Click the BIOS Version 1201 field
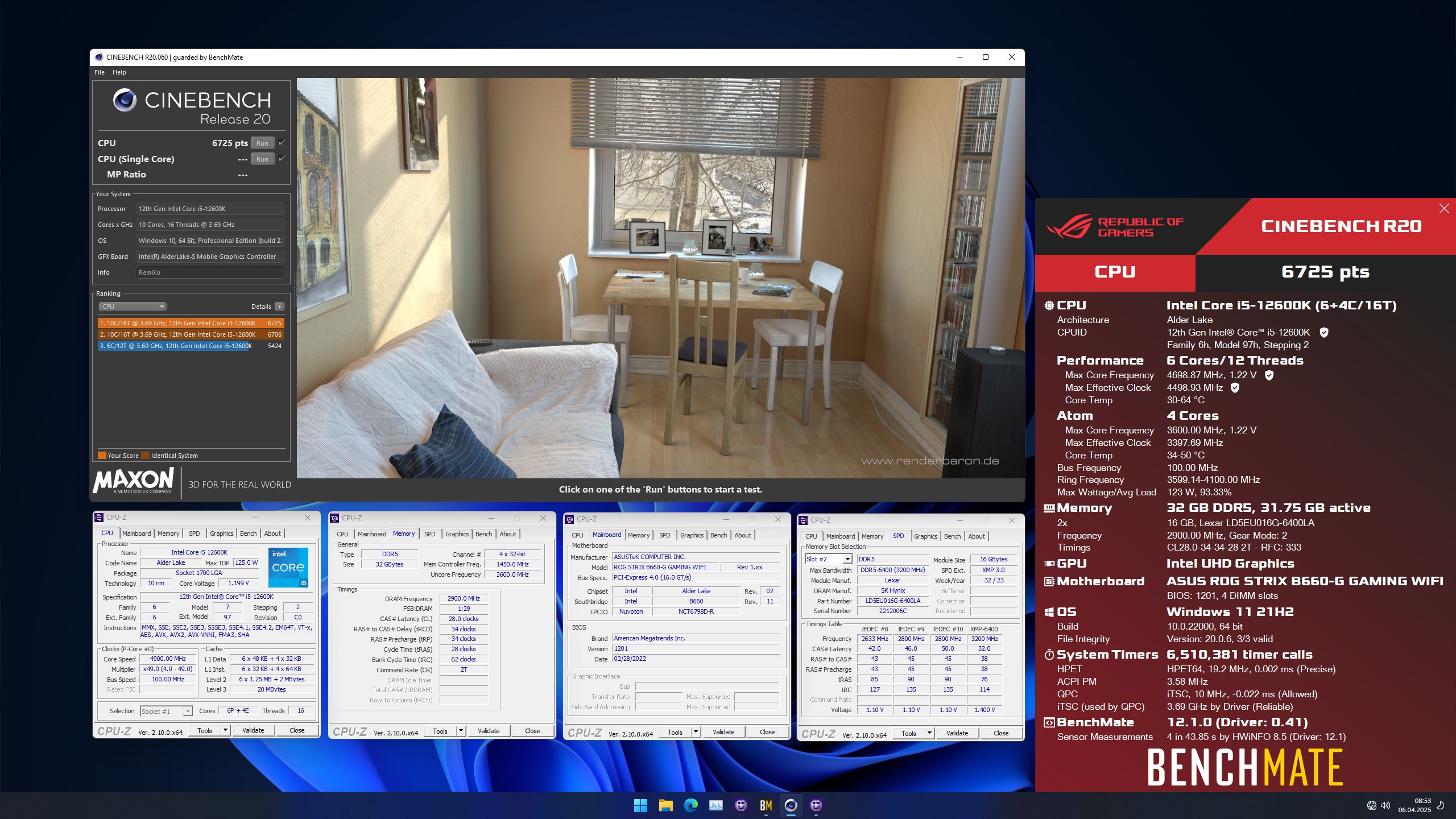The image size is (1456, 819). pos(696,648)
